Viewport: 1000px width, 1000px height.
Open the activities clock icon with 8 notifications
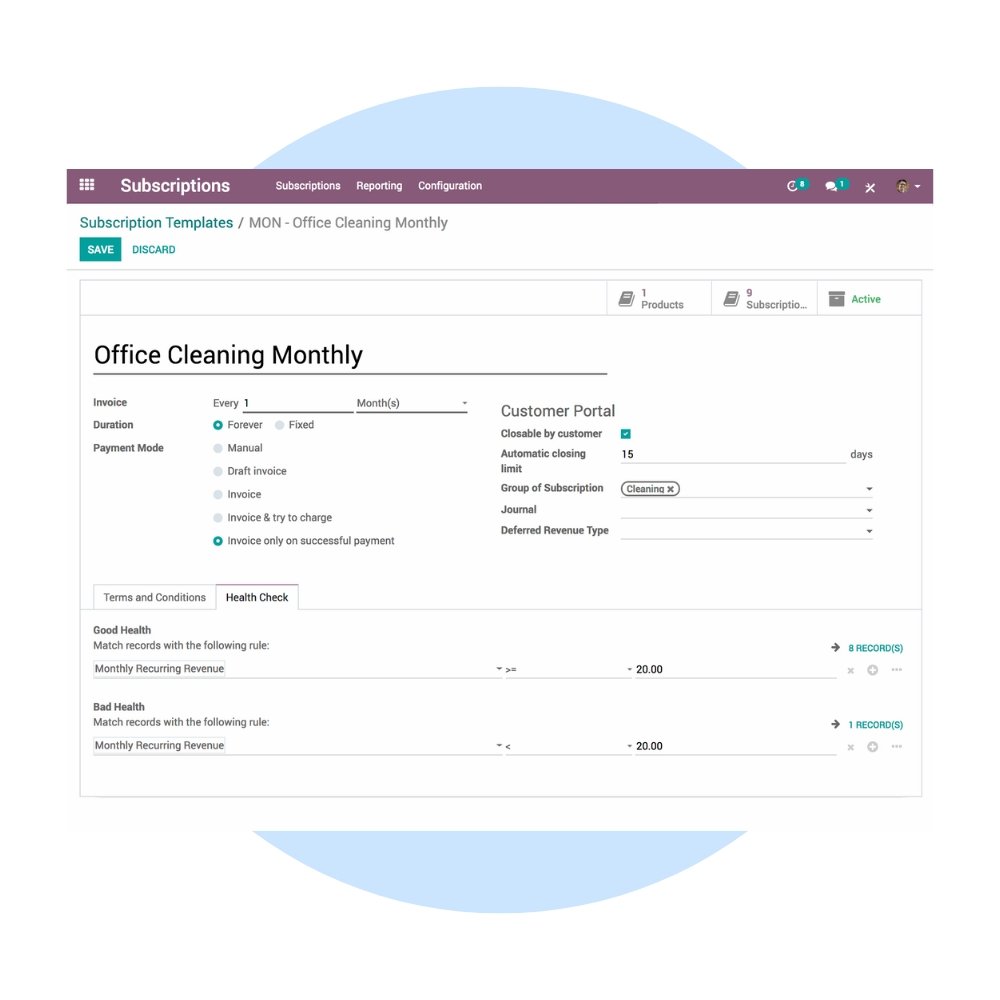click(795, 185)
